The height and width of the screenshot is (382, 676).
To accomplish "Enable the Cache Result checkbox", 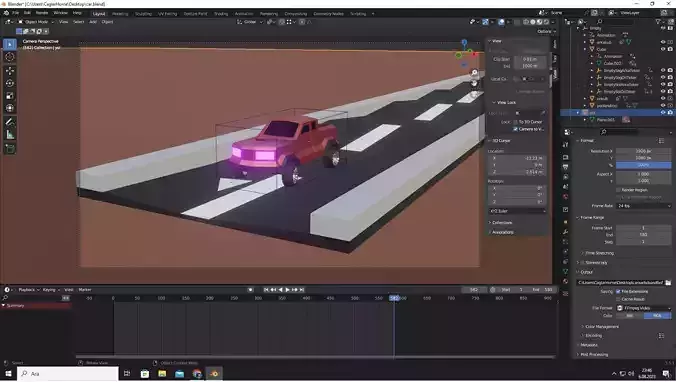I will pyautogui.click(x=618, y=299).
